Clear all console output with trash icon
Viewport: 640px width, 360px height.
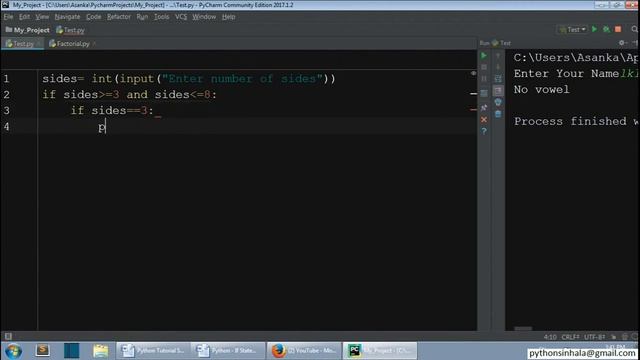coord(498,114)
